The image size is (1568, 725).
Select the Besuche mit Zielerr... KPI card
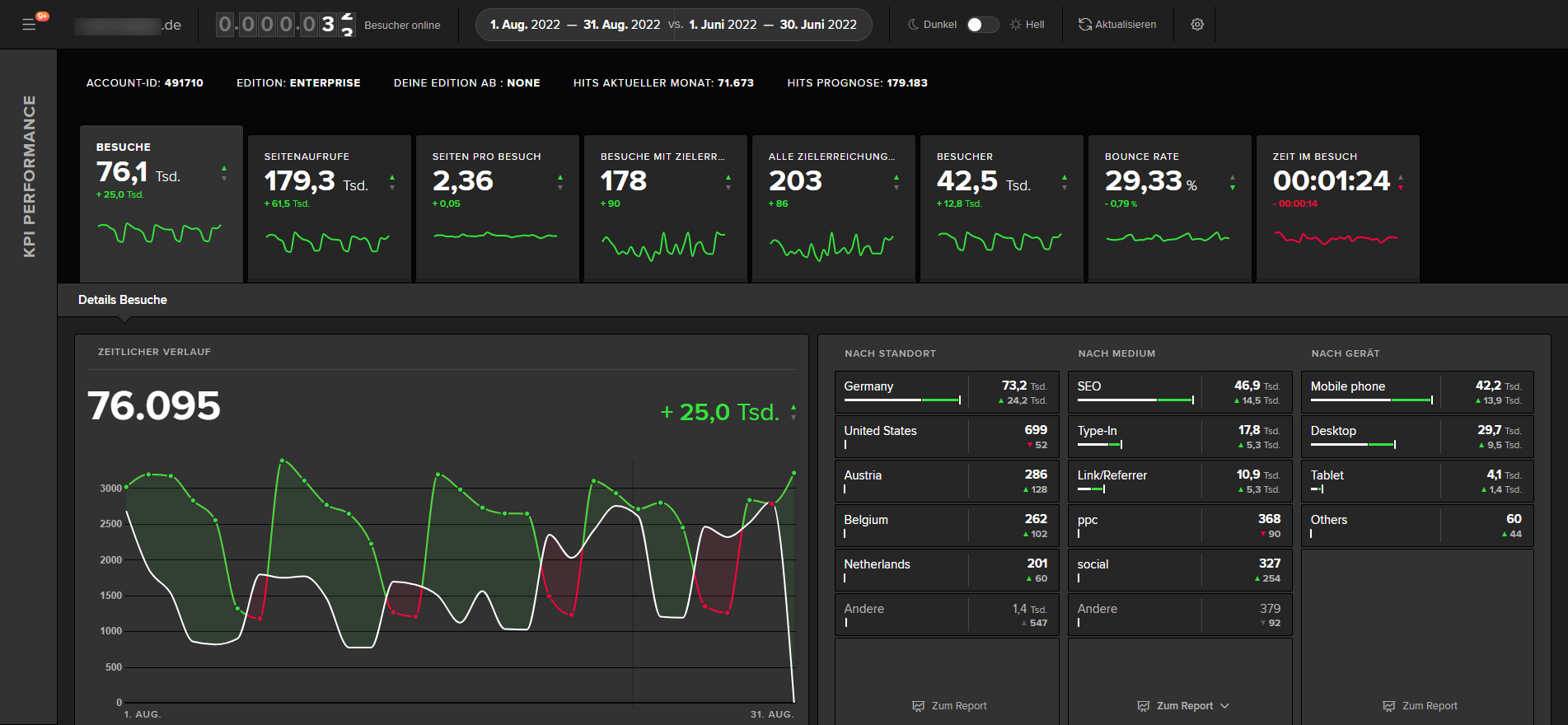[x=666, y=208]
